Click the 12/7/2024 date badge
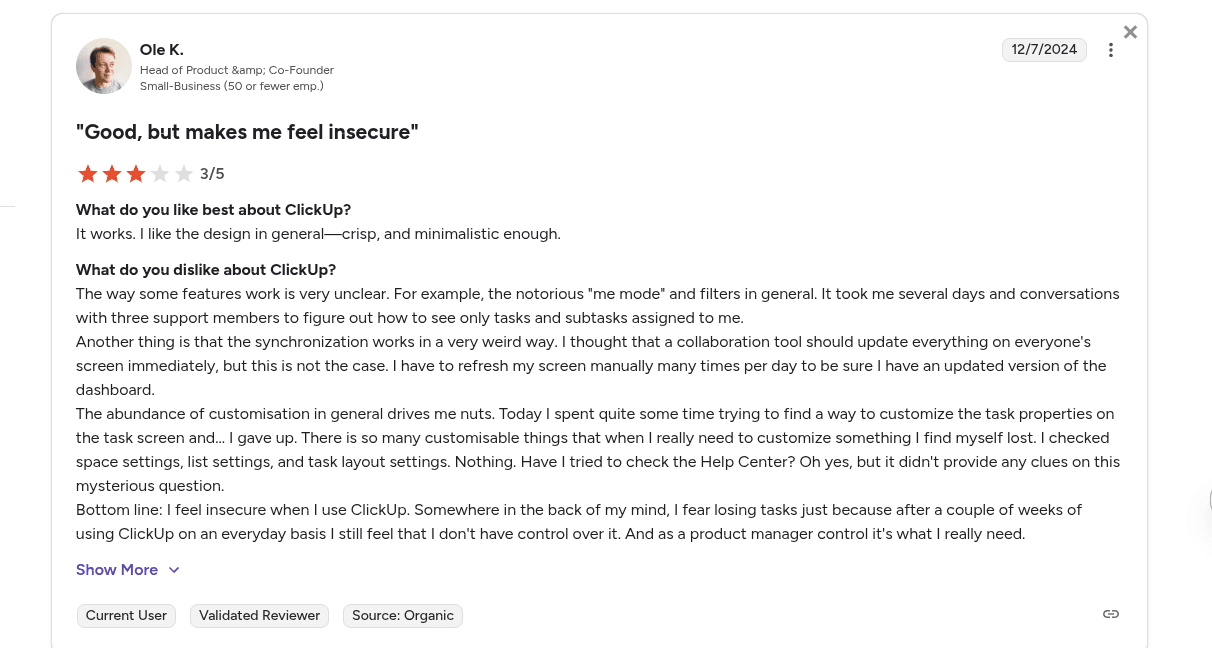The height and width of the screenshot is (648, 1212). [1044, 50]
